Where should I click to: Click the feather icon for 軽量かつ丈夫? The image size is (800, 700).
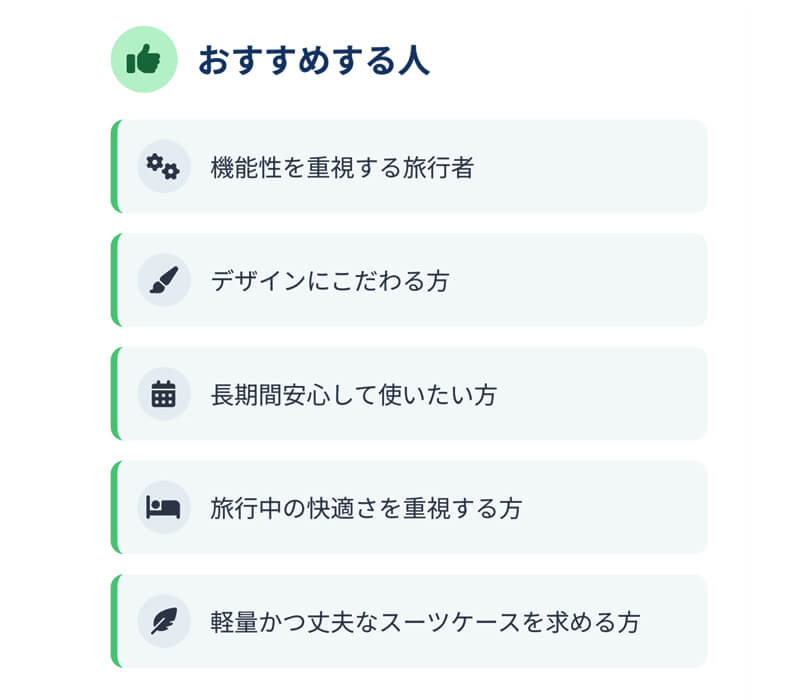point(163,621)
